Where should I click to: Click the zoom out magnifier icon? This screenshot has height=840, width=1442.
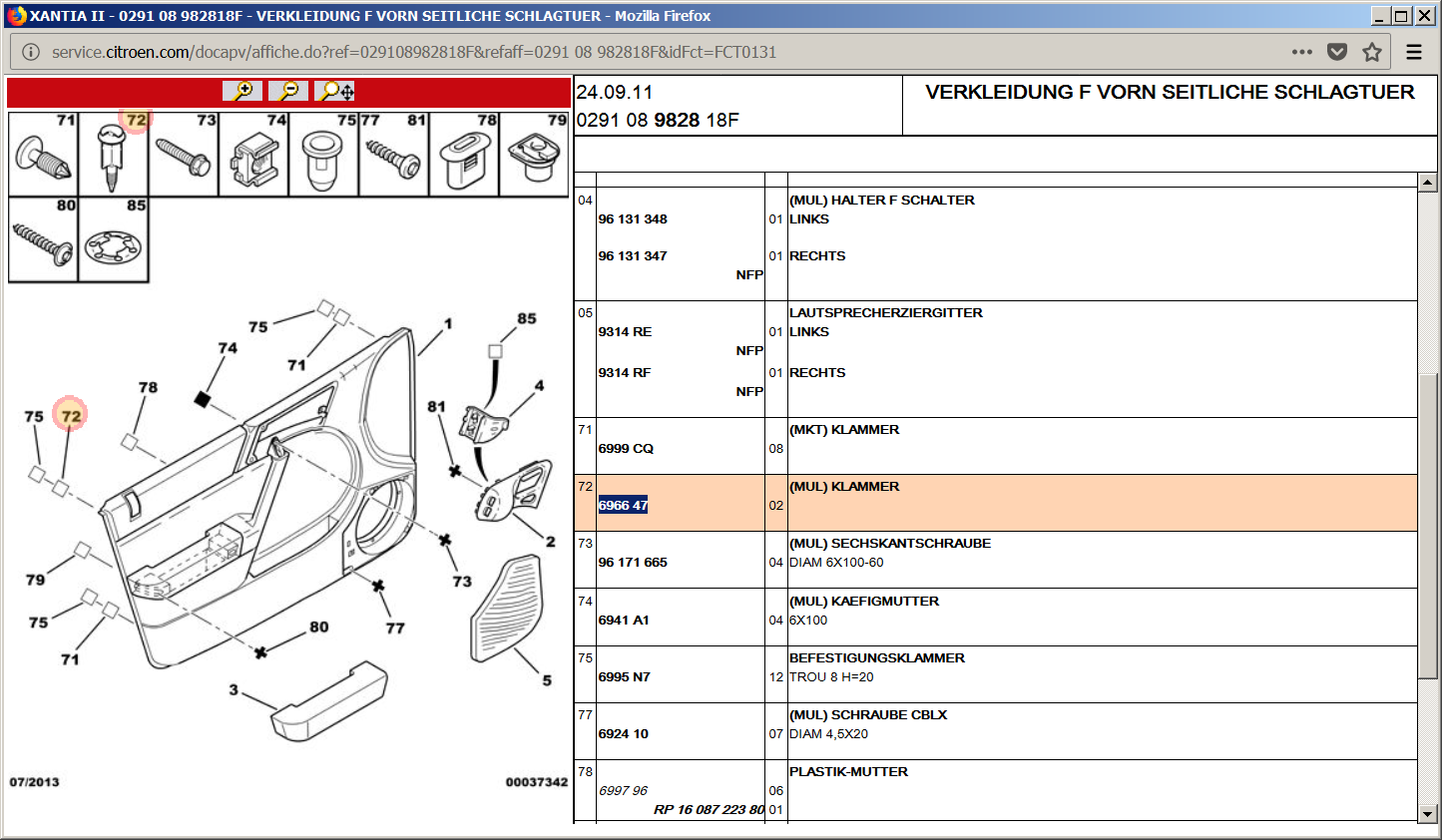coord(288,91)
